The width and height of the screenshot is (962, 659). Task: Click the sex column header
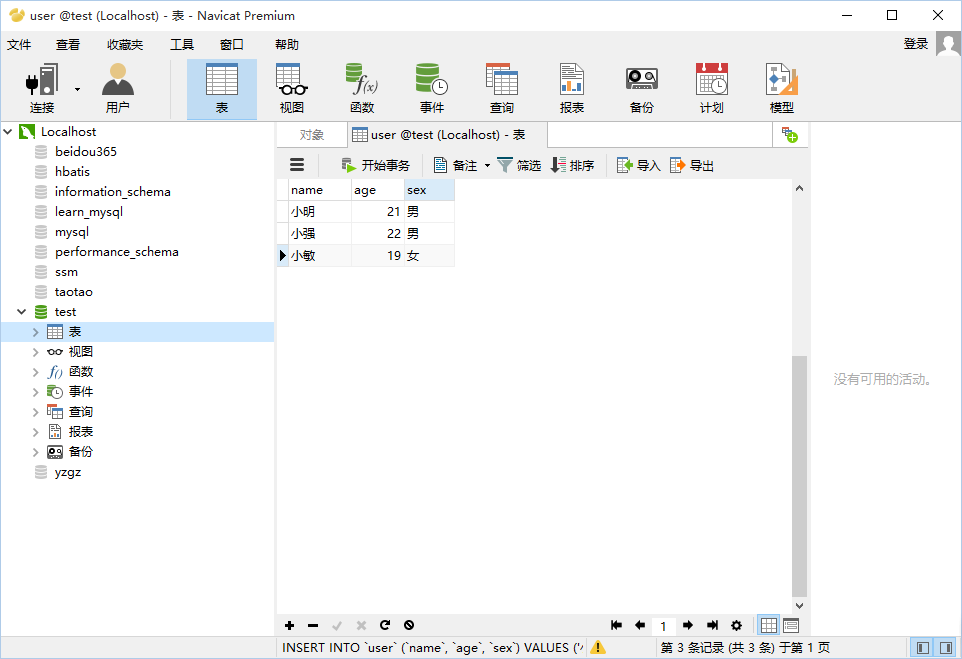click(x=429, y=190)
